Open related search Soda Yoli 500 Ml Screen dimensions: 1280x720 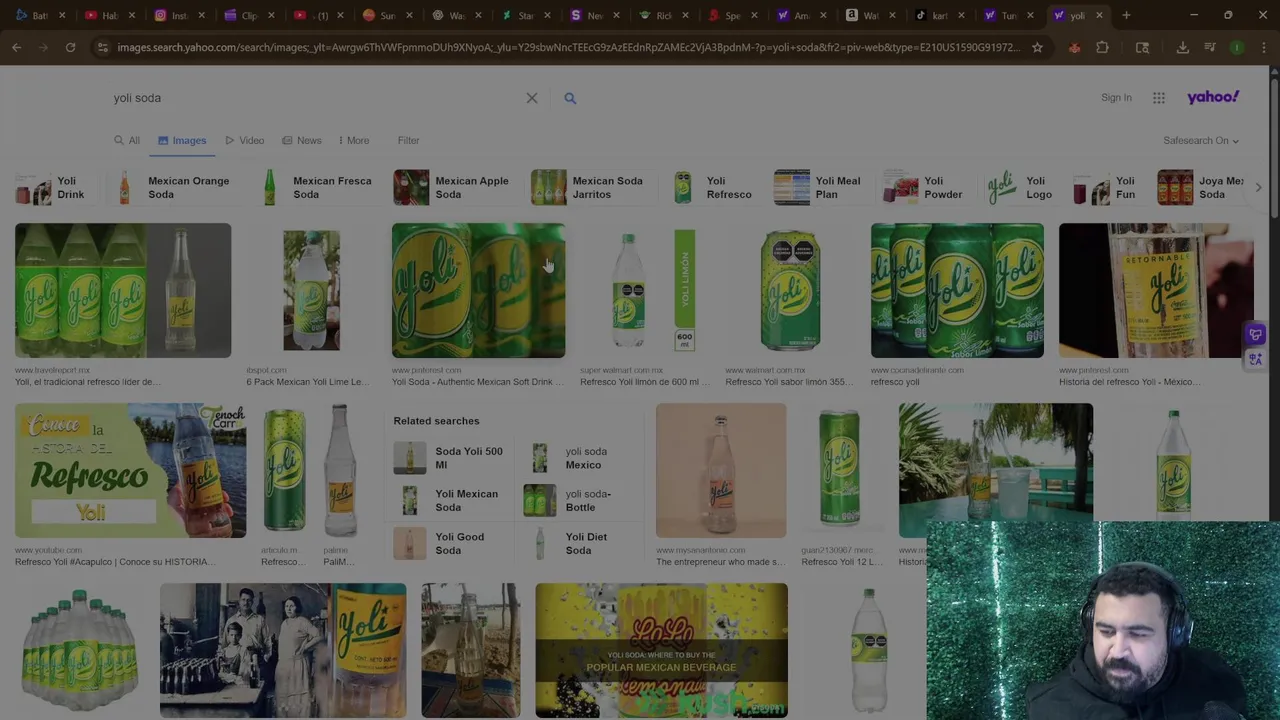point(451,458)
